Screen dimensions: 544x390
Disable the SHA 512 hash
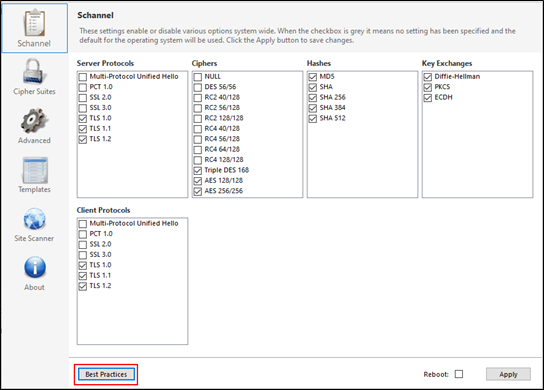(x=313, y=118)
